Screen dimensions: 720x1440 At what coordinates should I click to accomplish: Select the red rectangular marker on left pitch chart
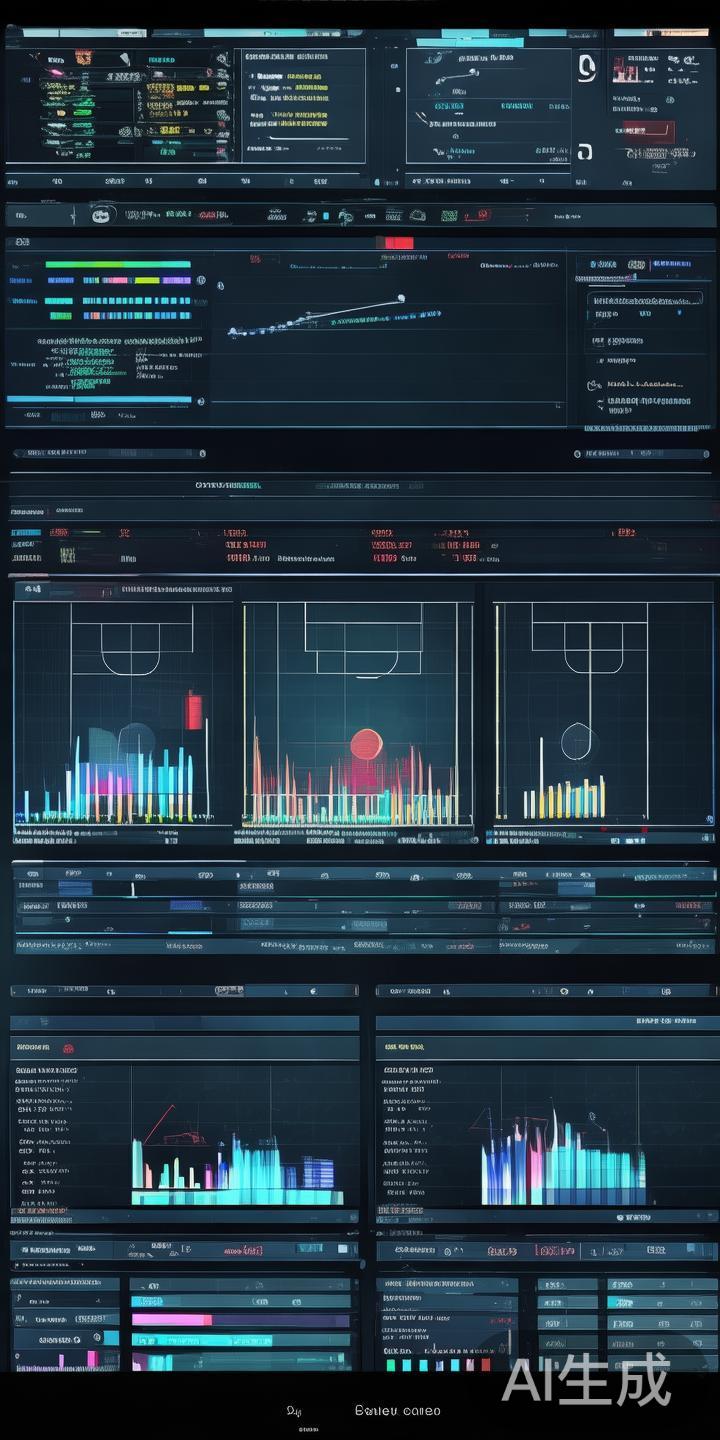193,710
